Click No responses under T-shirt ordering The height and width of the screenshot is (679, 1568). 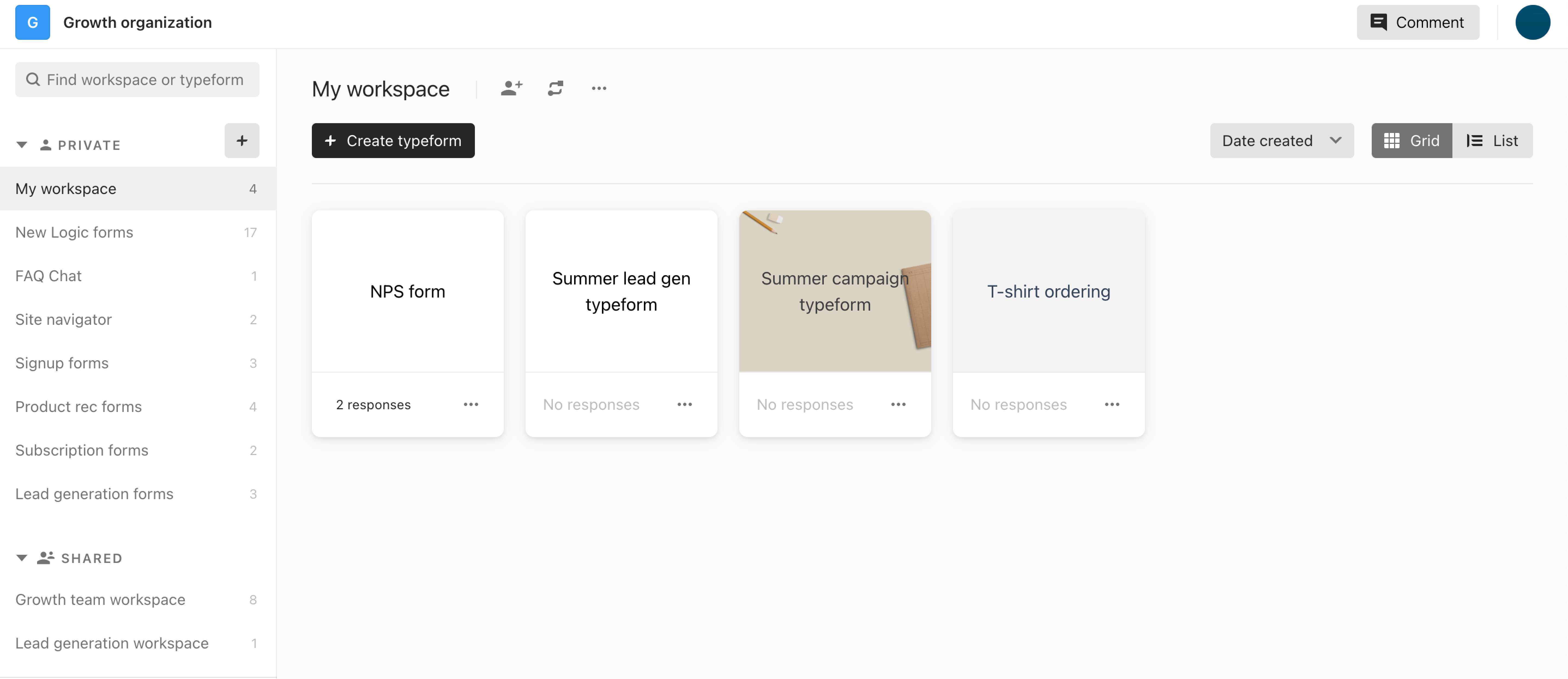(x=1018, y=405)
